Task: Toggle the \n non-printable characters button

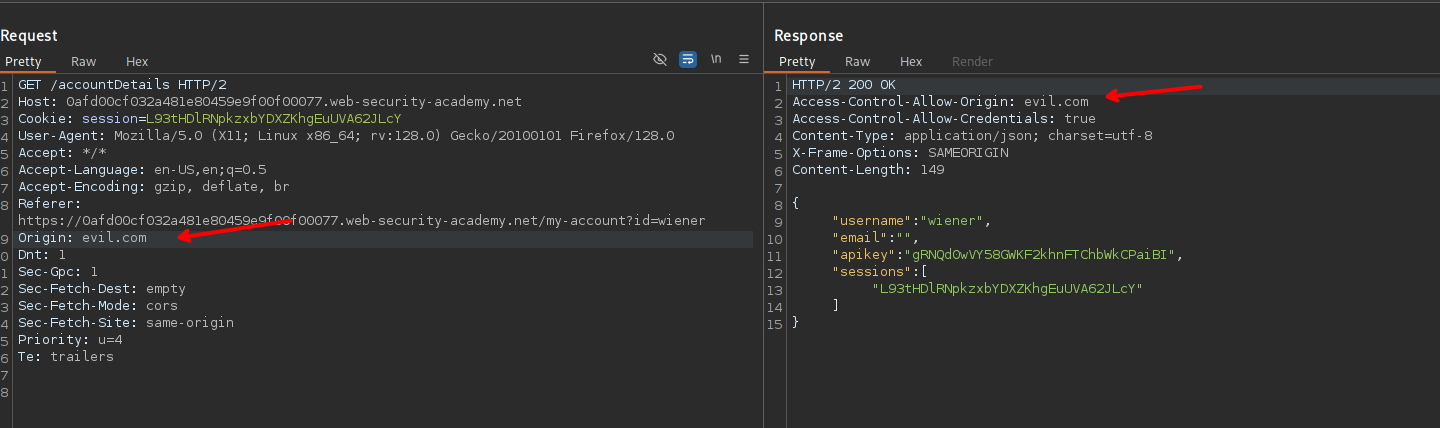Action: coord(716,60)
